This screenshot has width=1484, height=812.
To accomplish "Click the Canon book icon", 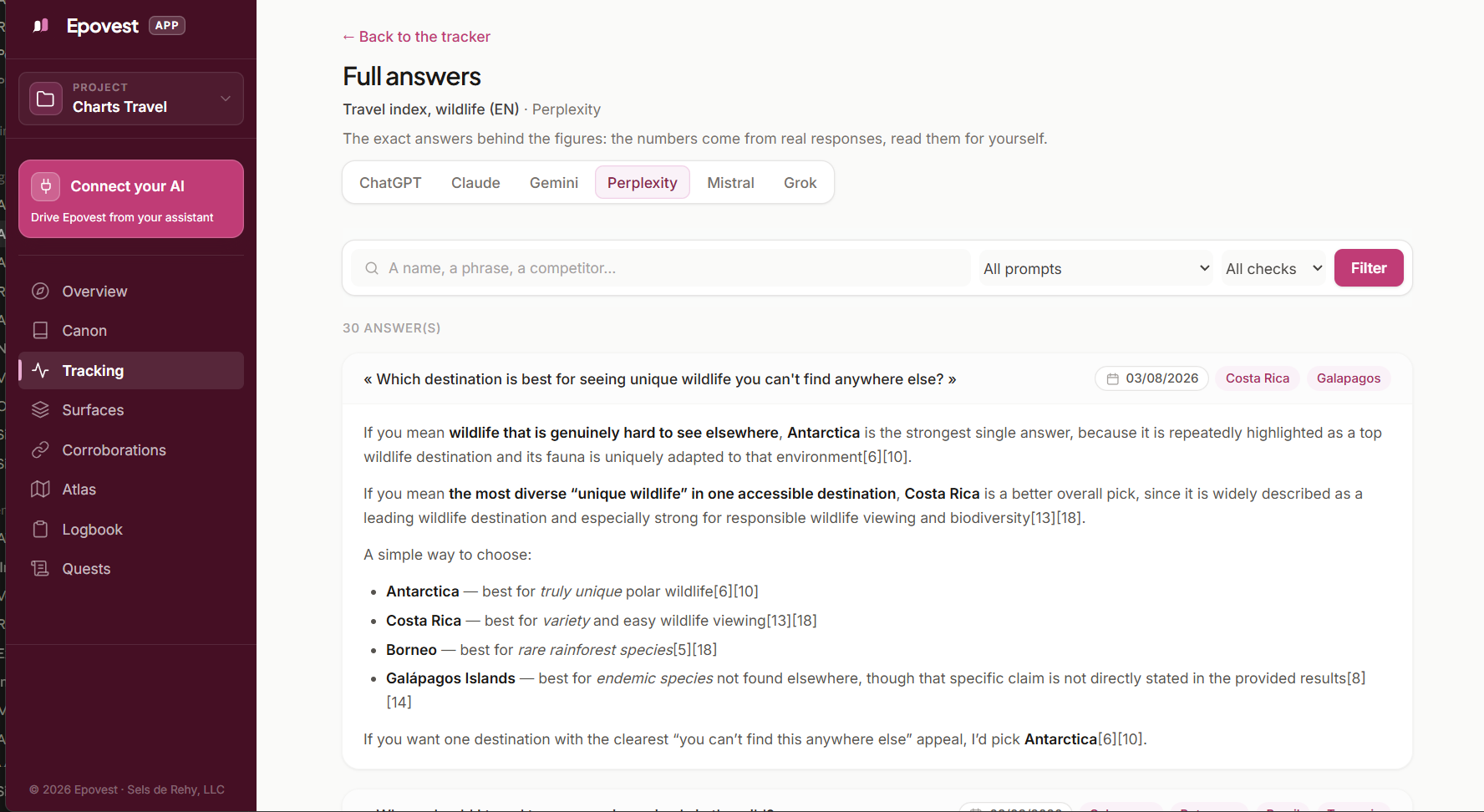I will 40,330.
